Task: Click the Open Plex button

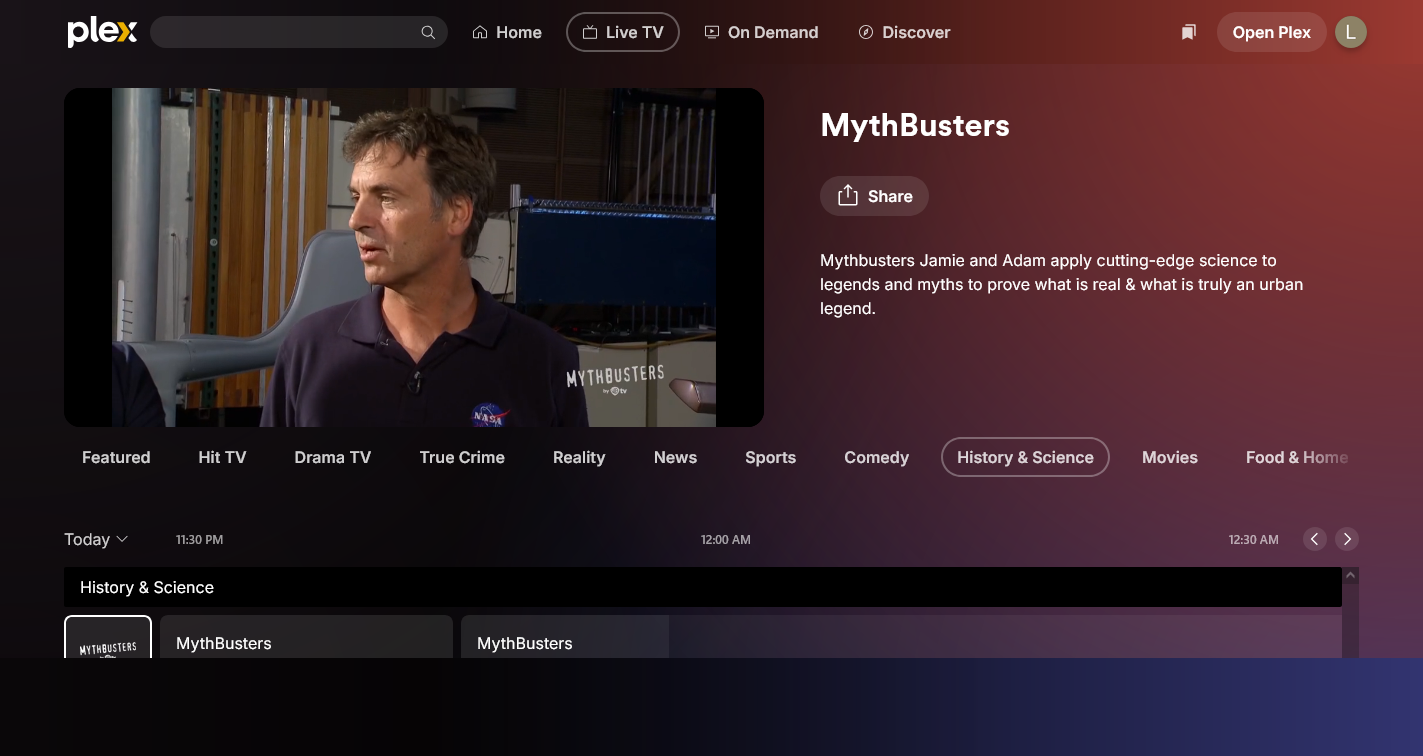Action: point(1271,32)
